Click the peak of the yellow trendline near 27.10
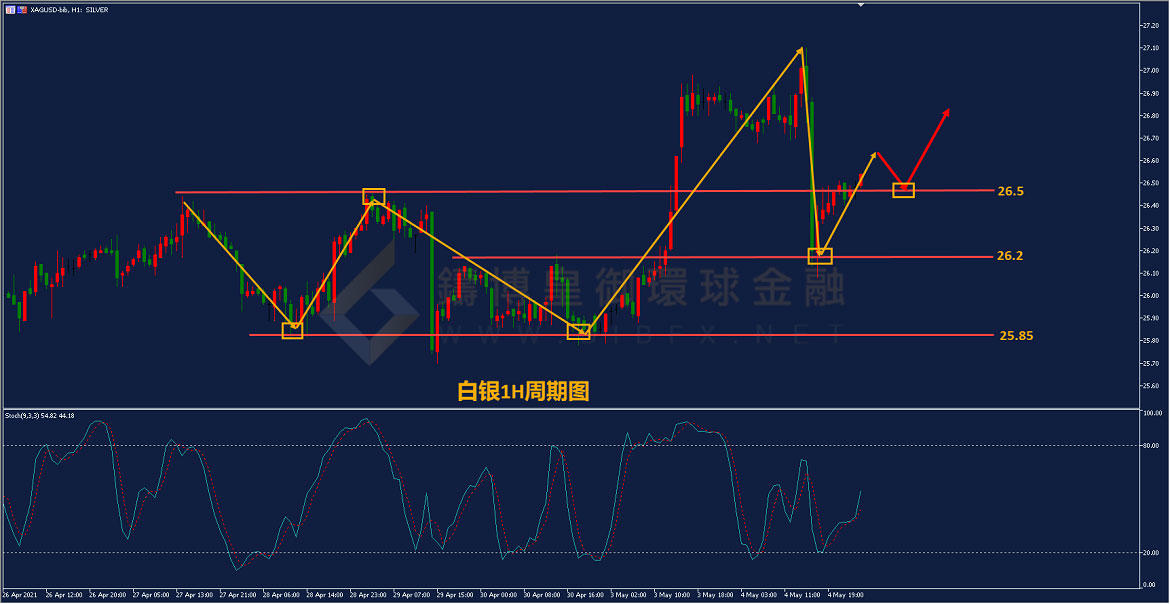 pyautogui.click(x=802, y=48)
